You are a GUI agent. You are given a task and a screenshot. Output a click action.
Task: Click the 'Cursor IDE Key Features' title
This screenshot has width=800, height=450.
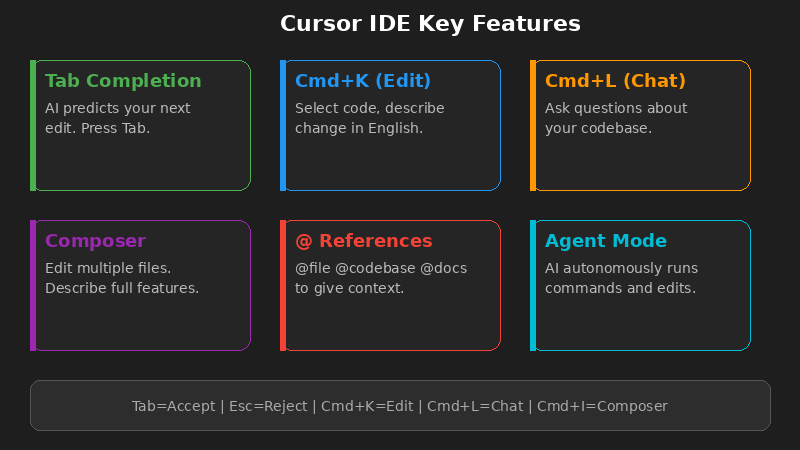pos(430,23)
